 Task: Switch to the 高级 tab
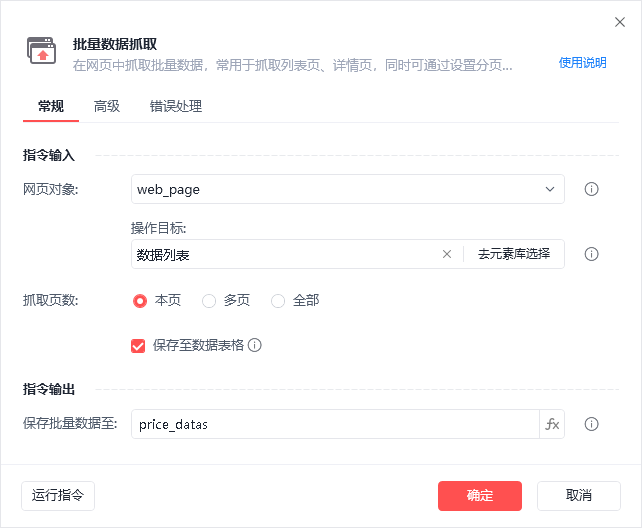point(106,106)
